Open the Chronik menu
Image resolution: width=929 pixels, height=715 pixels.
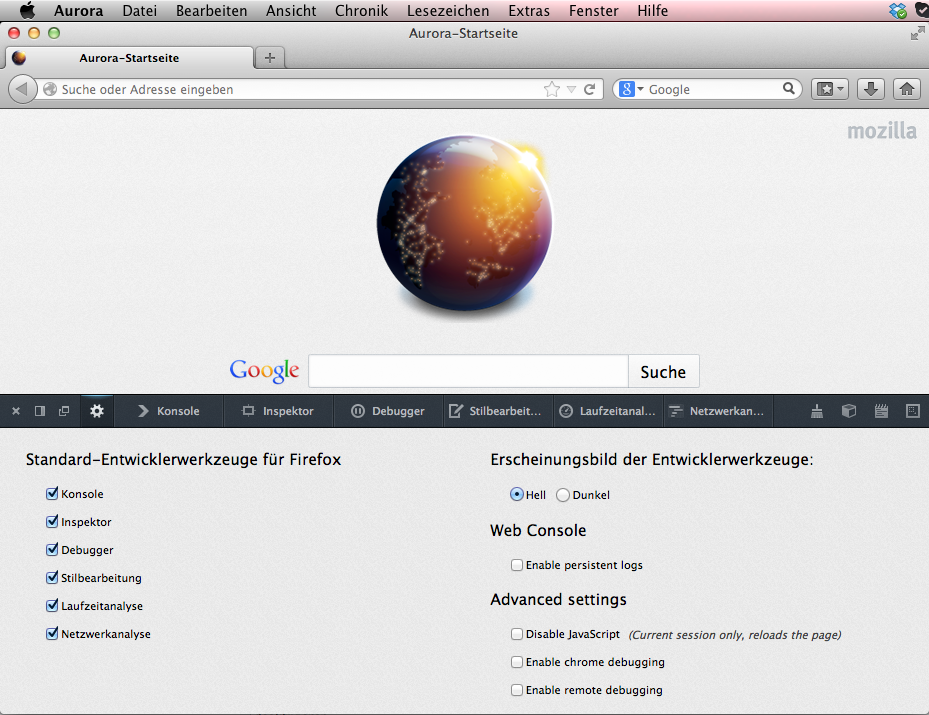tap(361, 11)
